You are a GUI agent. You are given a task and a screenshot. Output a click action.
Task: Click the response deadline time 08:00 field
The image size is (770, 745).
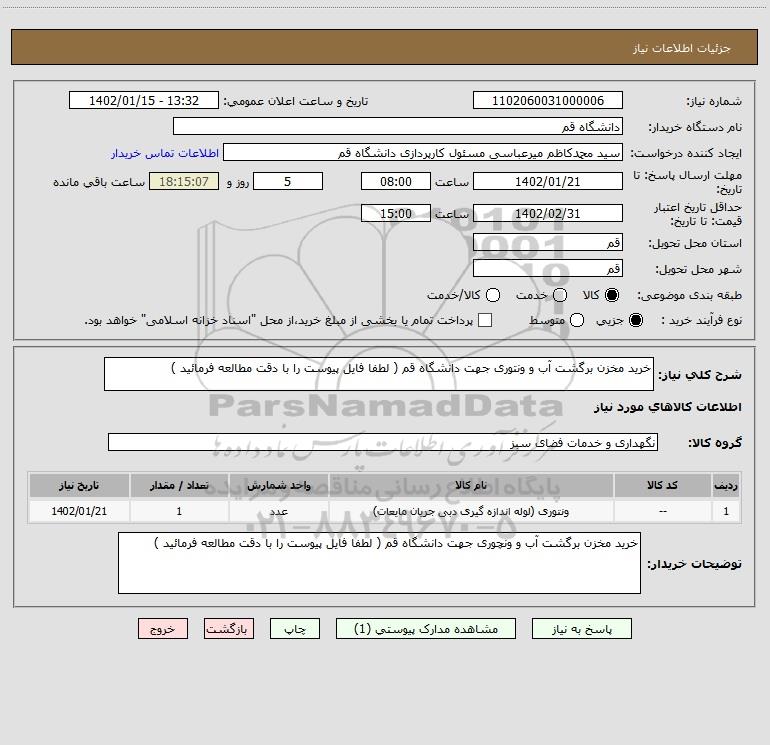click(x=396, y=181)
